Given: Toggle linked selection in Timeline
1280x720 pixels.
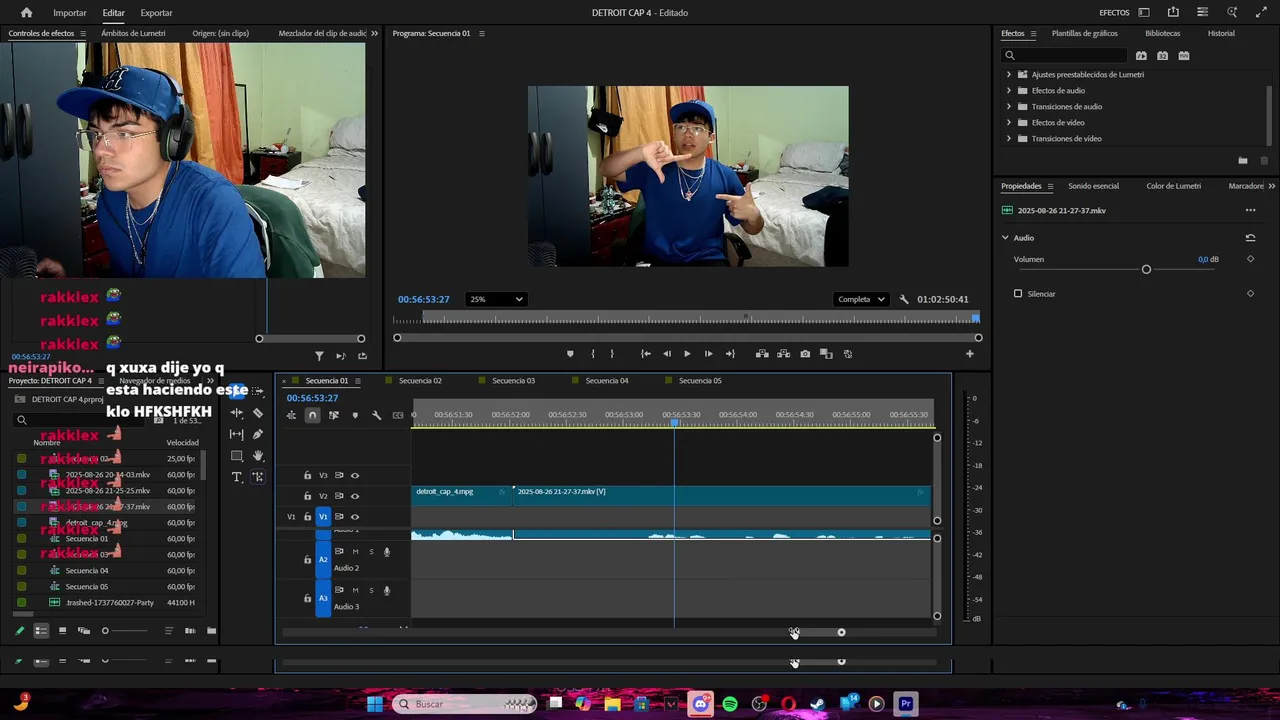Looking at the screenshot, I should coord(333,415).
